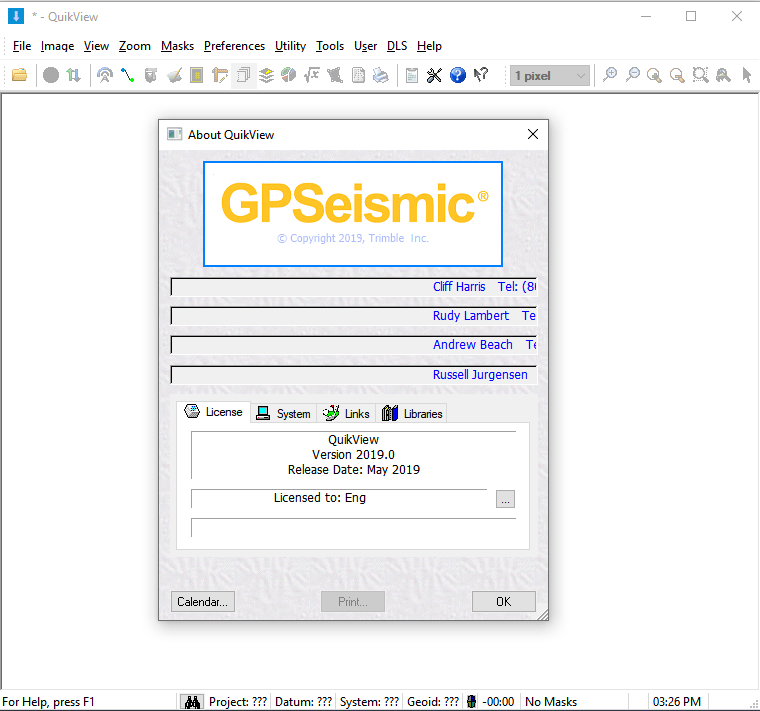Click the magnifier with green mark icon
Image resolution: width=760 pixels, height=711 pixels.
654,75
